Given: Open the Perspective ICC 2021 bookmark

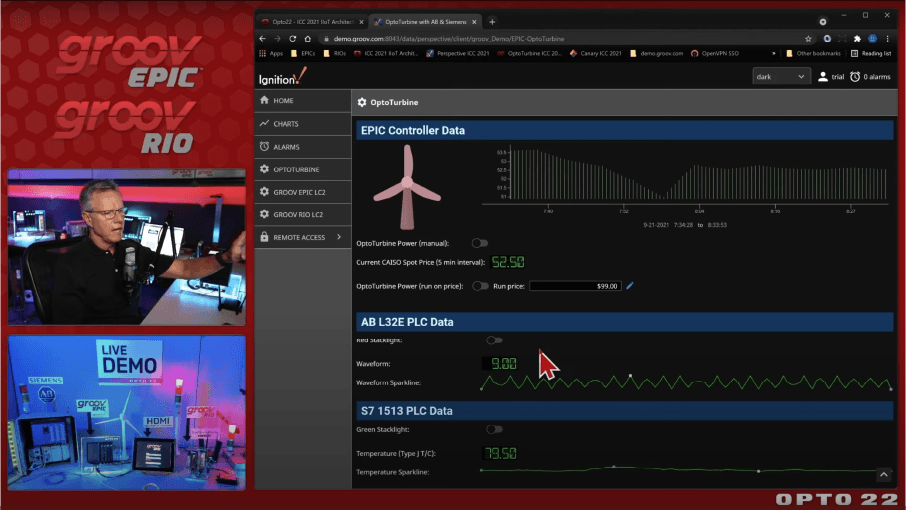Looking at the screenshot, I should click(458, 53).
